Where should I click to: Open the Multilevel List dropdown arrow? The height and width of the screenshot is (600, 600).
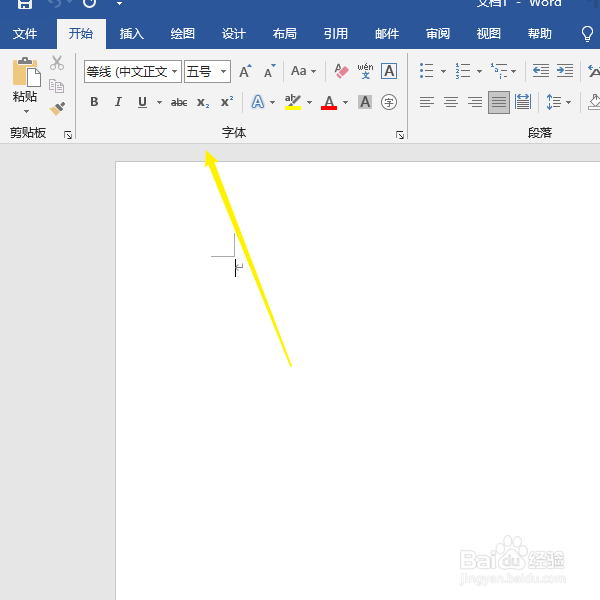(514, 71)
